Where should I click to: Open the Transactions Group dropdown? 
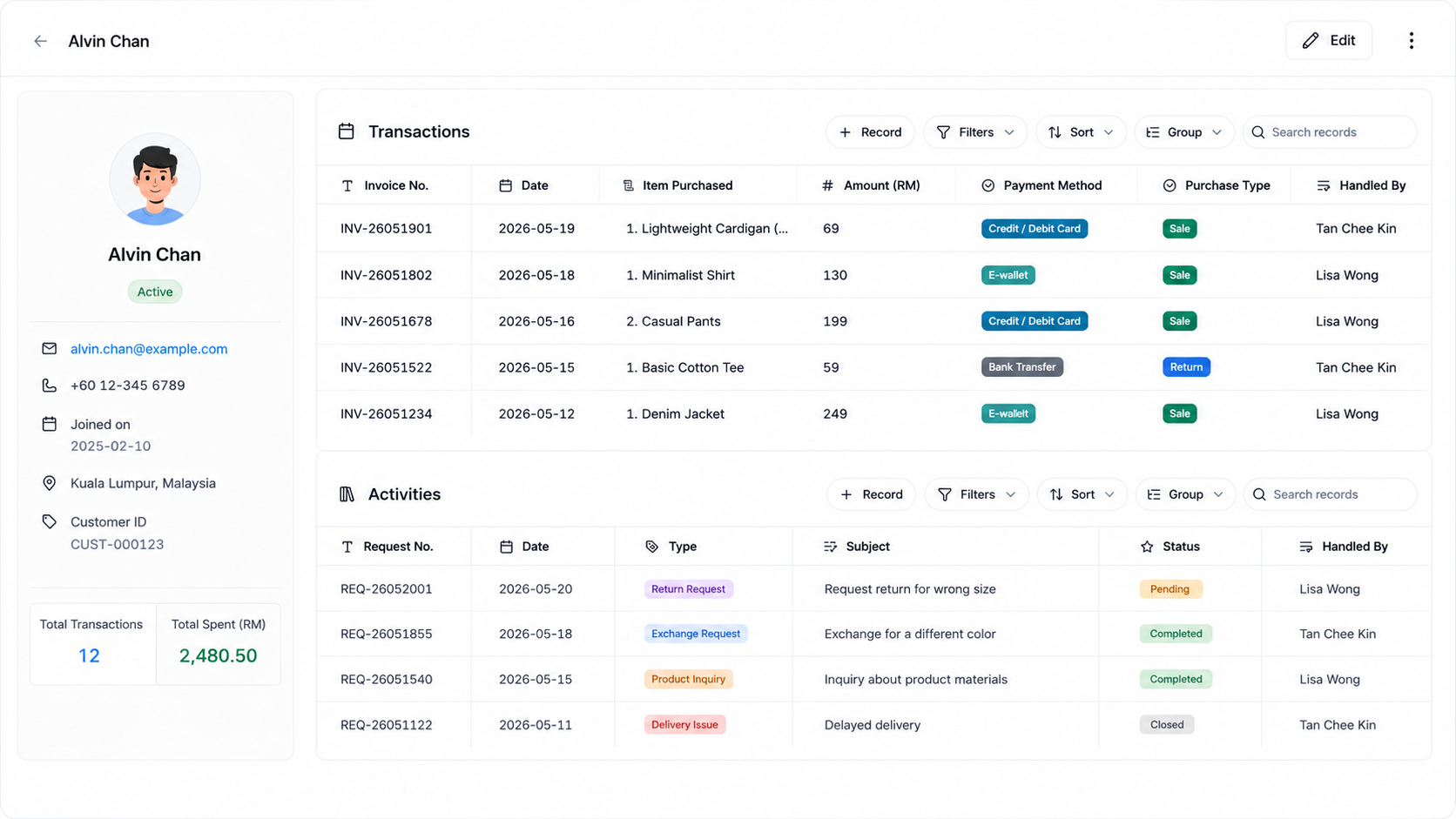point(1184,132)
